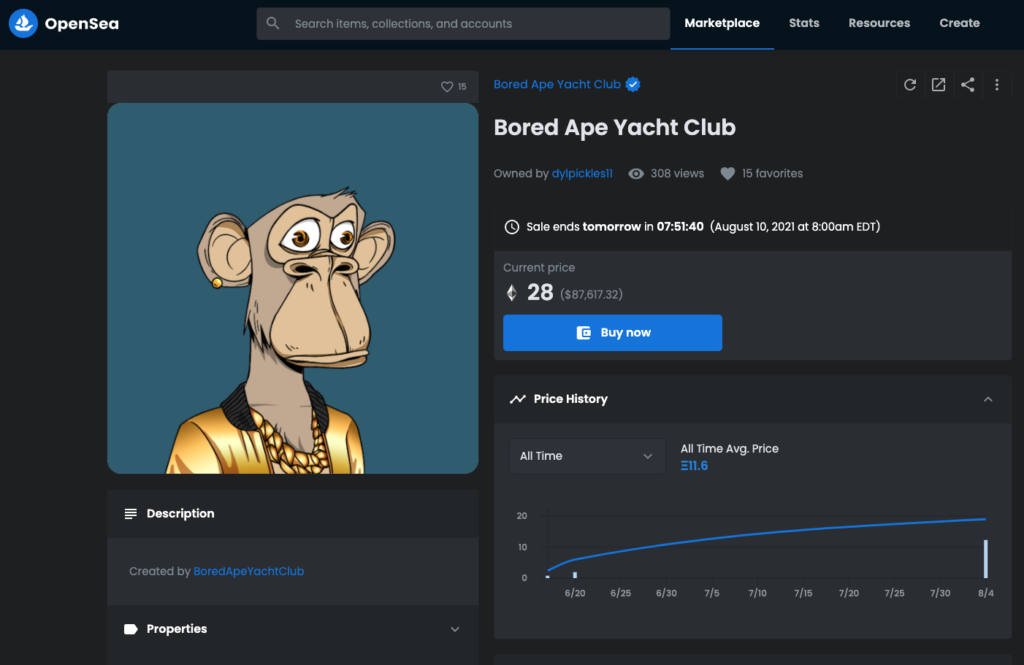This screenshot has height=665, width=1024.
Task: Click the OpenSea wordmark text
Action: (82, 24)
